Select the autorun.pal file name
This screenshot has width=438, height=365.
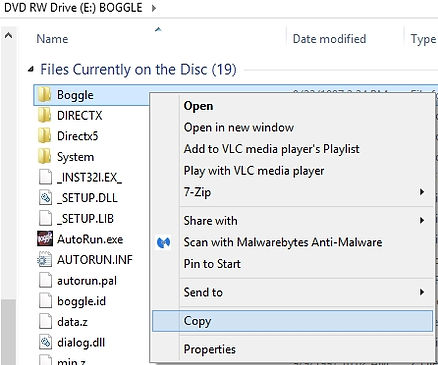click(87, 281)
